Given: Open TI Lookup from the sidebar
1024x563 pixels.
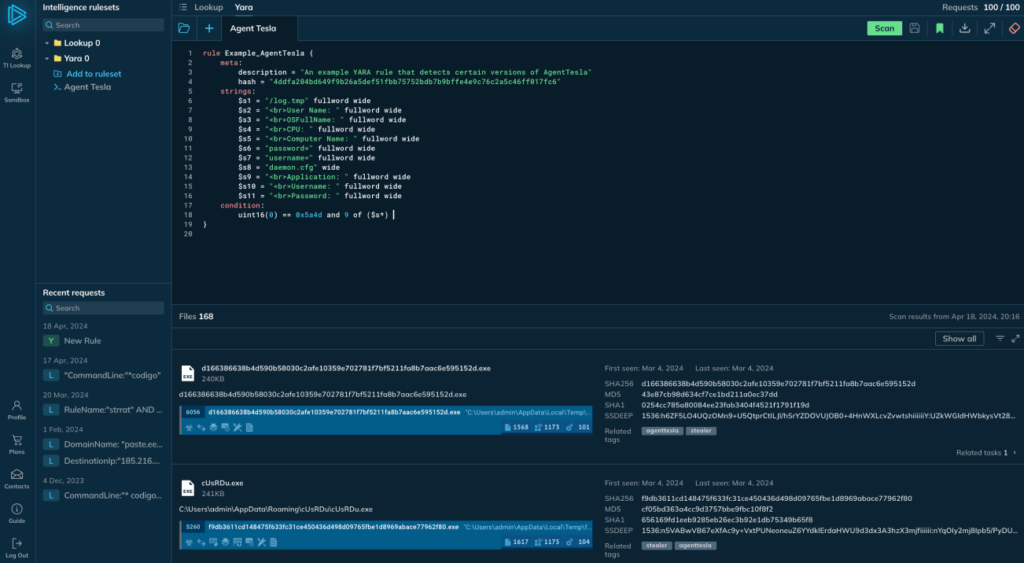Looking at the screenshot, I should tap(17, 56).
